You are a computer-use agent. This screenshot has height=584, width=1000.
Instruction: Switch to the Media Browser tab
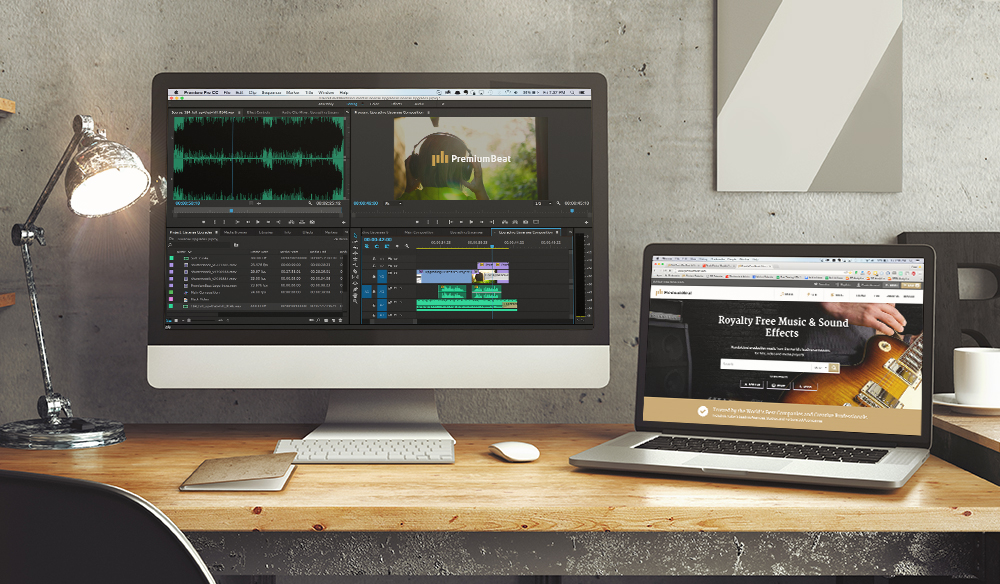point(237,231)
